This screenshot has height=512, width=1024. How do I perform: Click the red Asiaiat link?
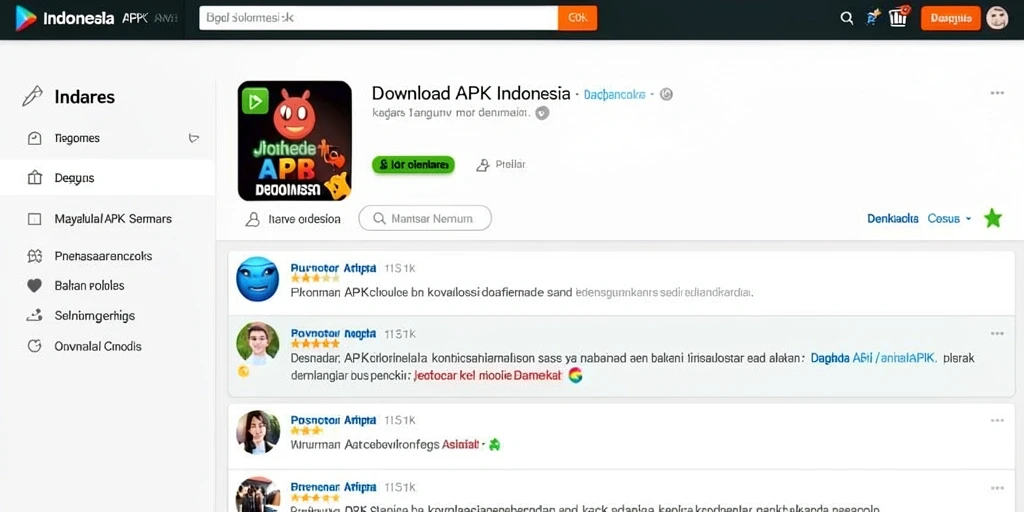[x=460, y=445]
